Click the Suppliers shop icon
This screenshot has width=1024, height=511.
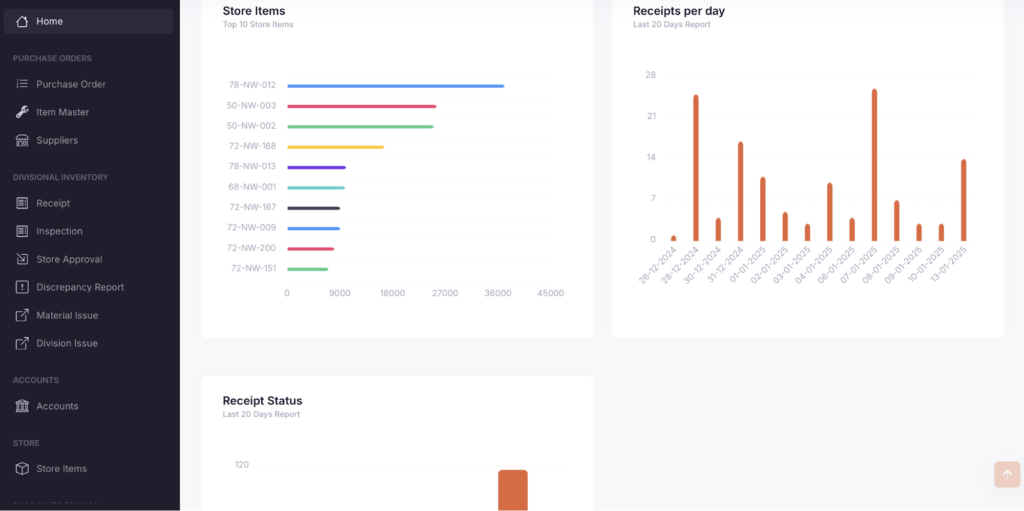(22, 140)
